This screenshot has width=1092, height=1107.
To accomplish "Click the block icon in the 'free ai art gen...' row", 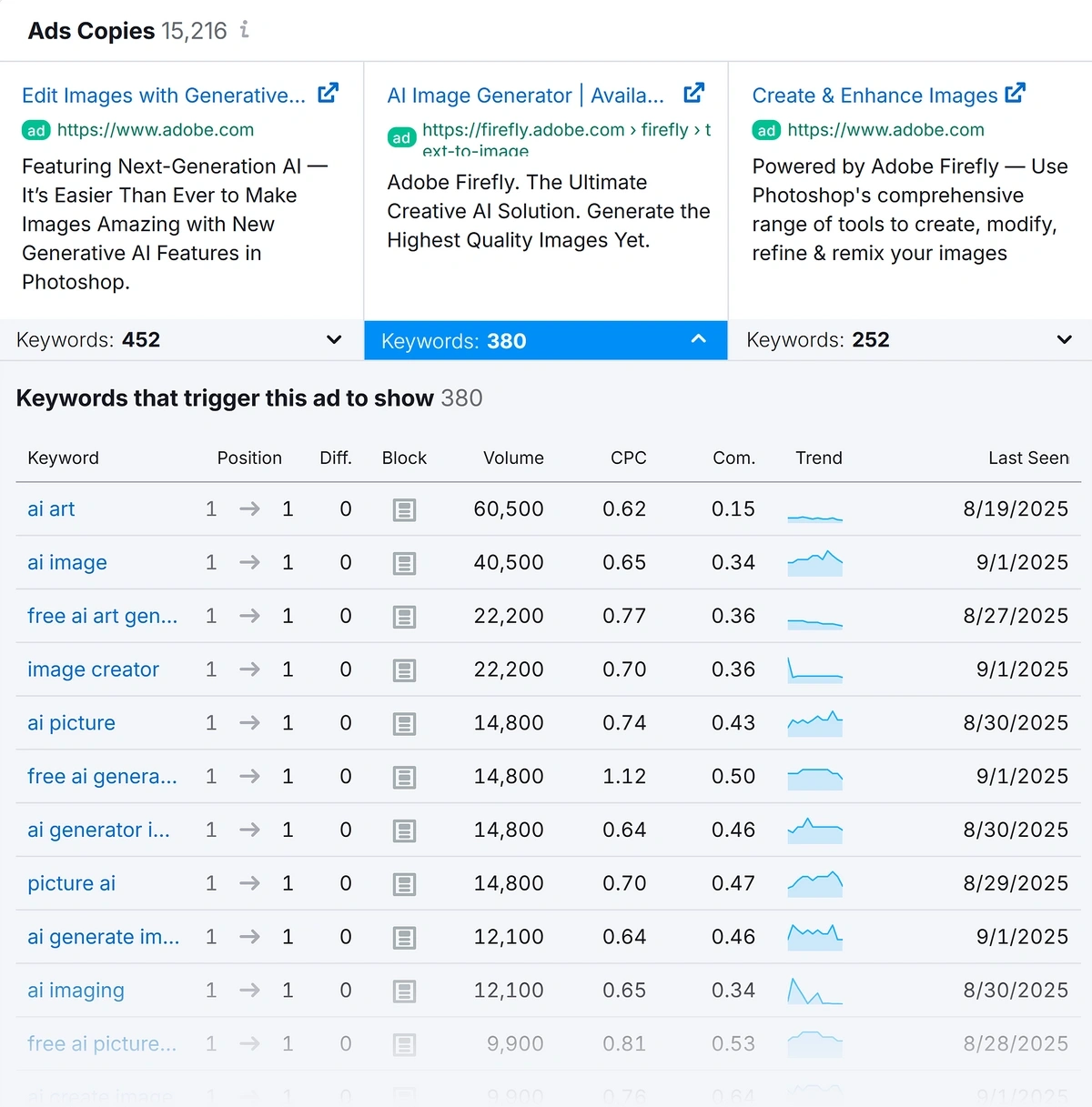I will tap(404, 618).
